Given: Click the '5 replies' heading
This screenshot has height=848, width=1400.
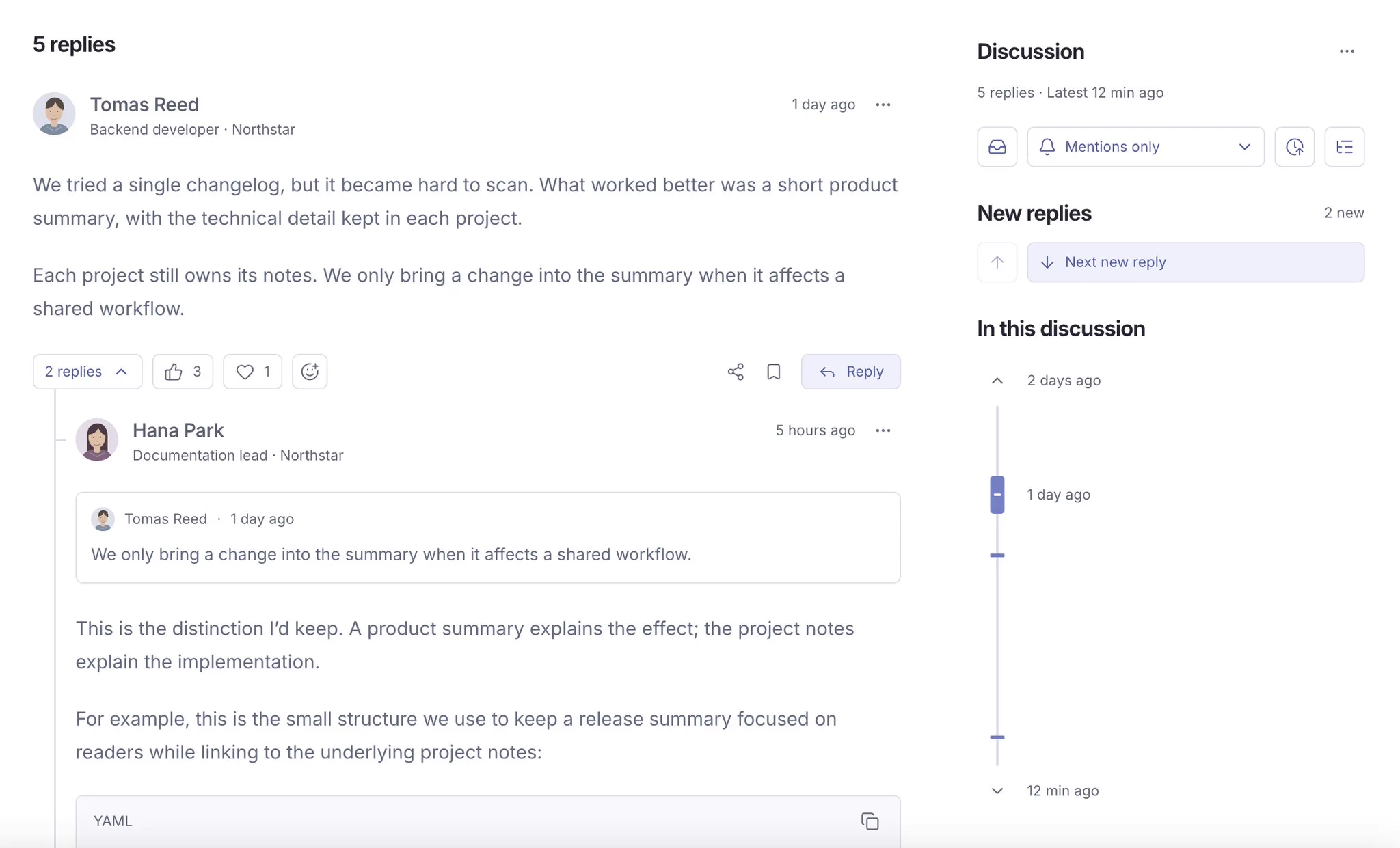Looking at the screenshot, I should [74, 44].
